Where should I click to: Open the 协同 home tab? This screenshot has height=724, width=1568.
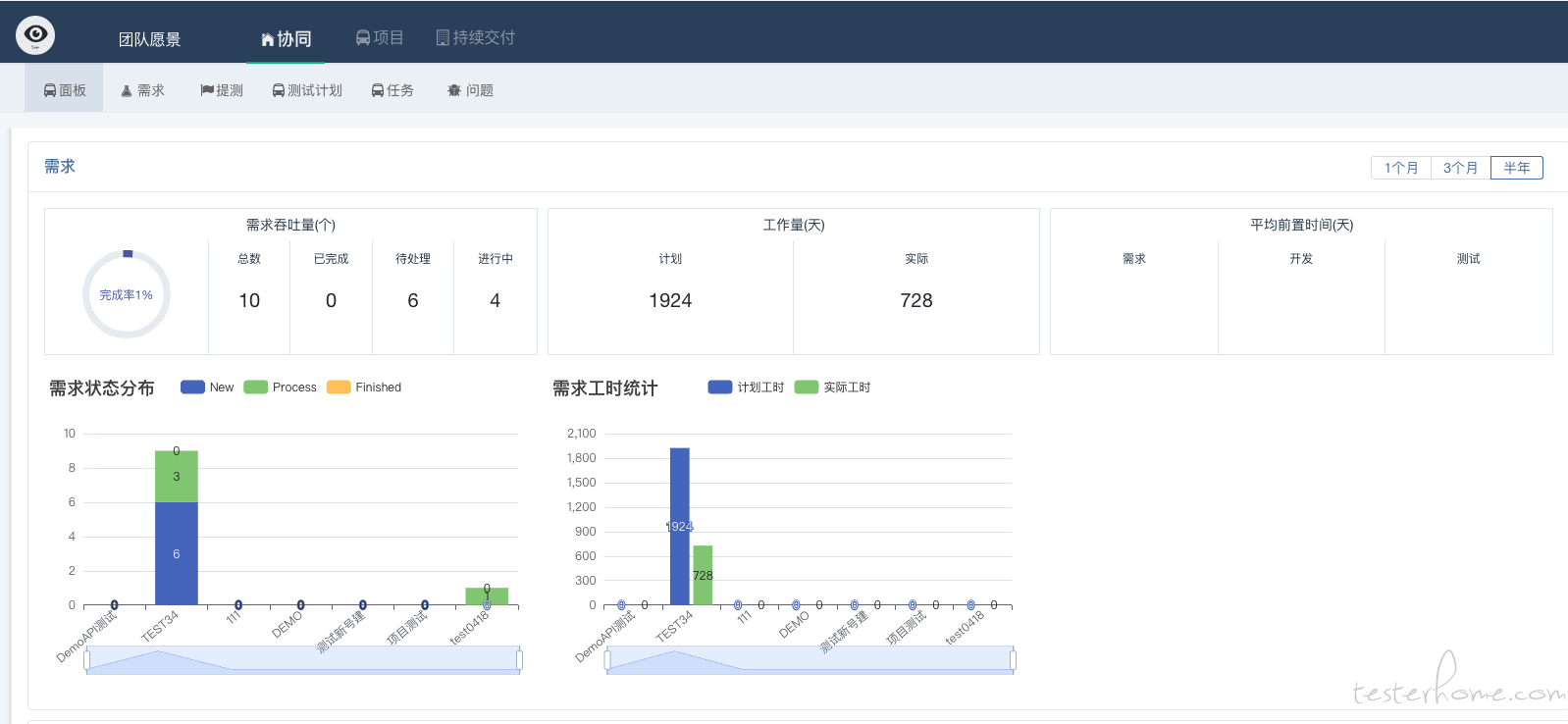(x=286, y=39)
